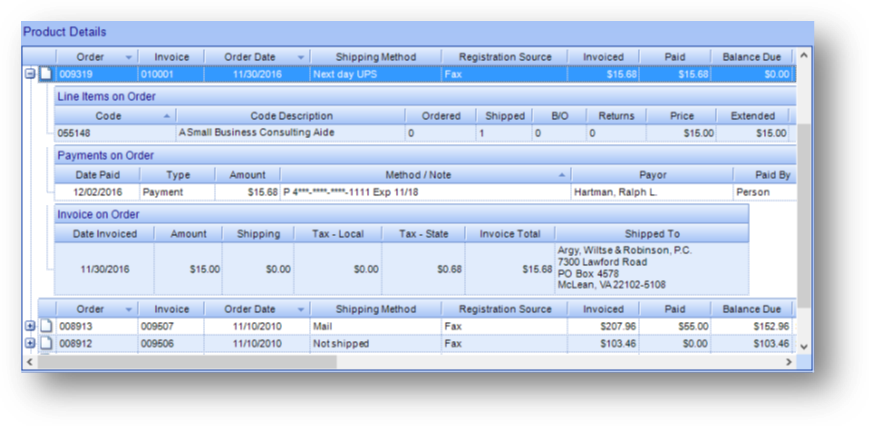
Task: Open Order Date filter dropdown in top header
Action: coord(301,58)
